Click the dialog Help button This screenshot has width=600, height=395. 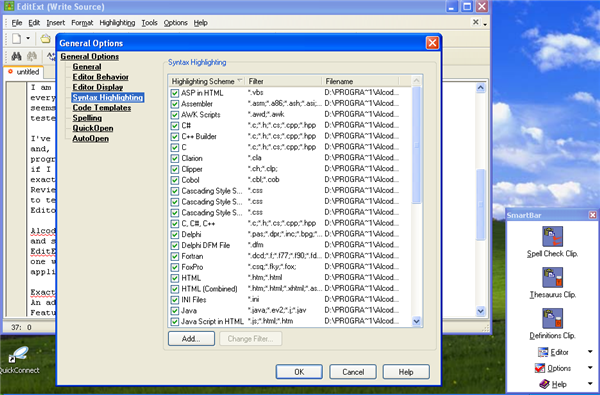[x=406, y=372]
